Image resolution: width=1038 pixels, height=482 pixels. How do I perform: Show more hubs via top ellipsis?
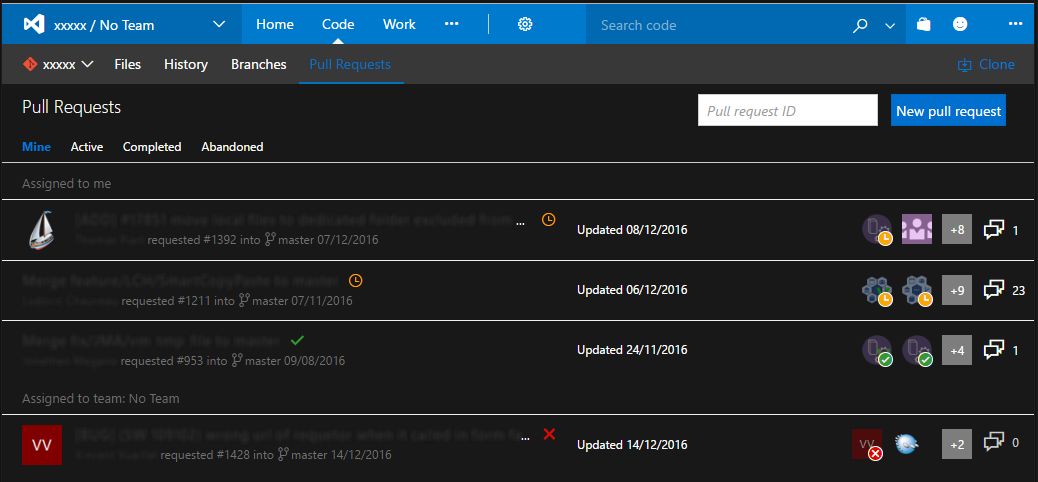click(451, 24)
